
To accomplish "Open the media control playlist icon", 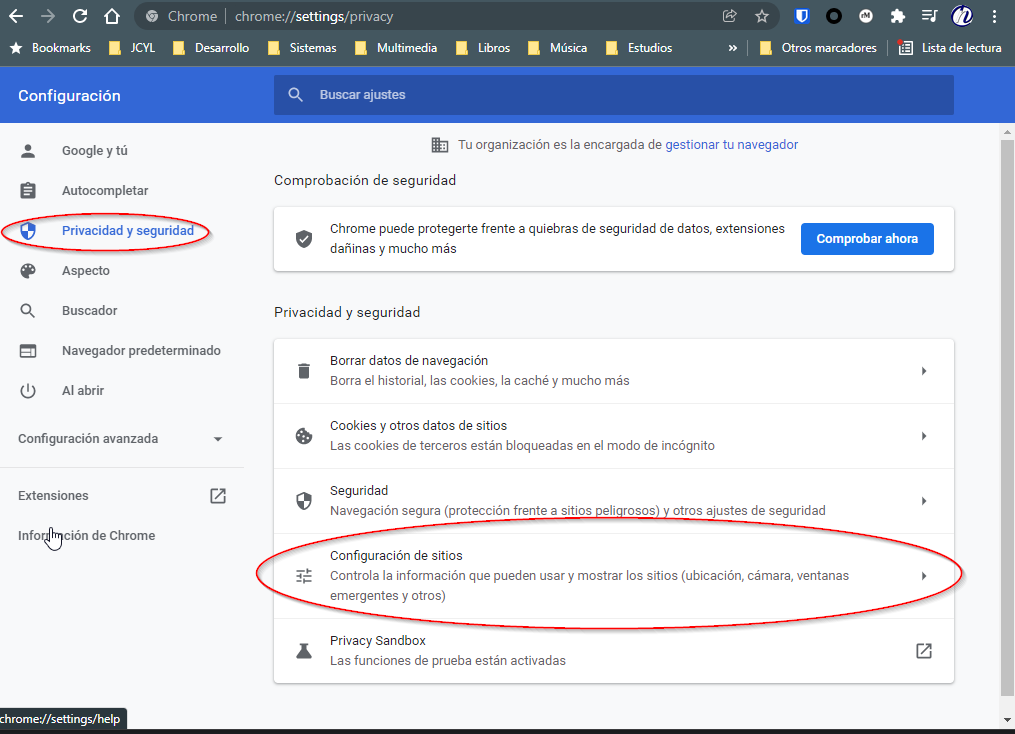I will [930, 16].
